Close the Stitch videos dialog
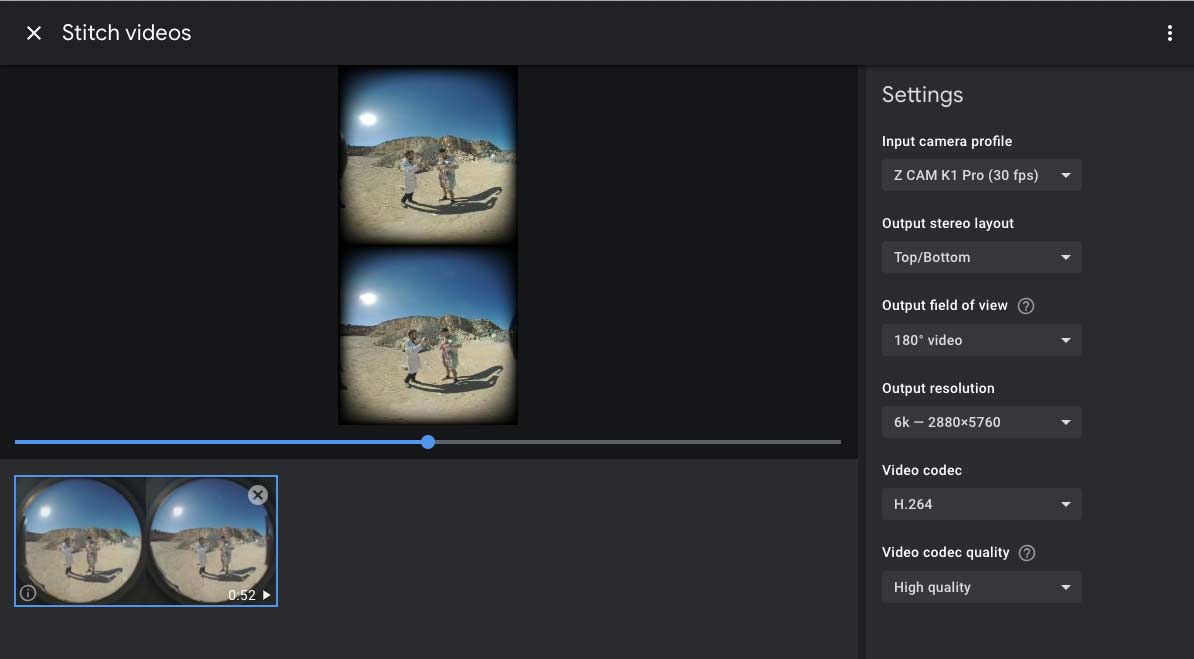This screenshot has height=659, width=1194. (34, 33)
